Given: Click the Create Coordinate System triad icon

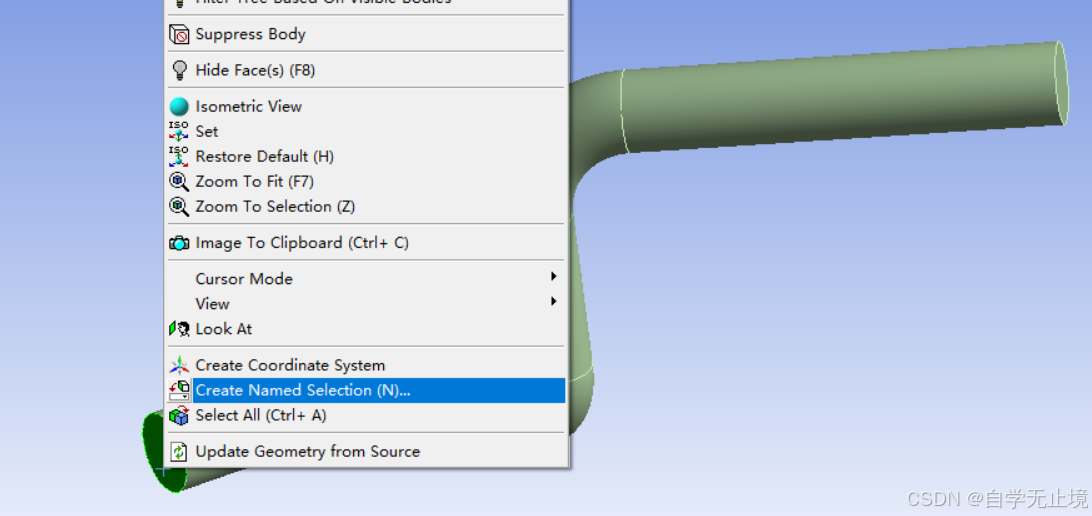Looking at the screenshot, I should click(179, 365).
